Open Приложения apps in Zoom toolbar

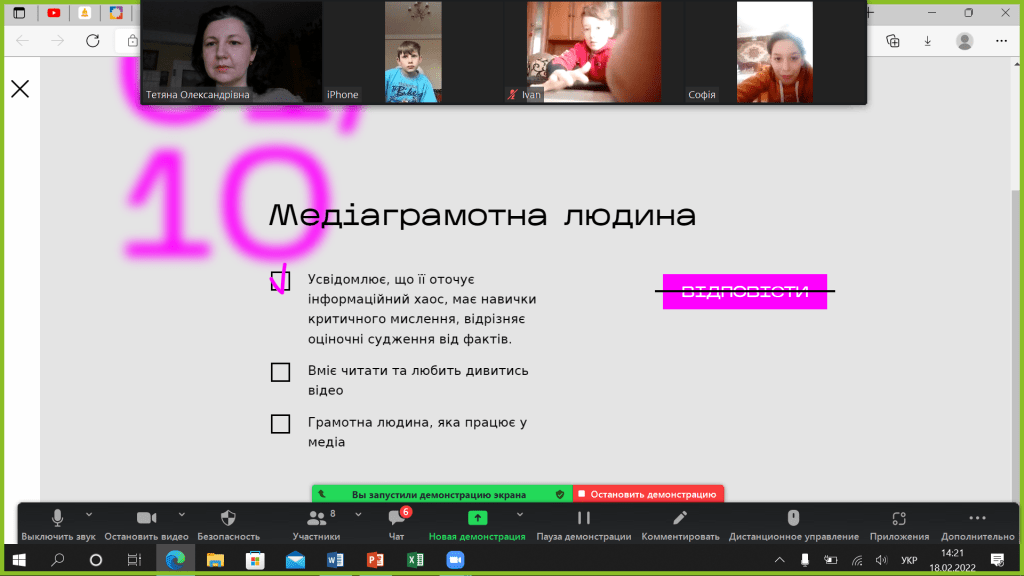coord(899,518)
